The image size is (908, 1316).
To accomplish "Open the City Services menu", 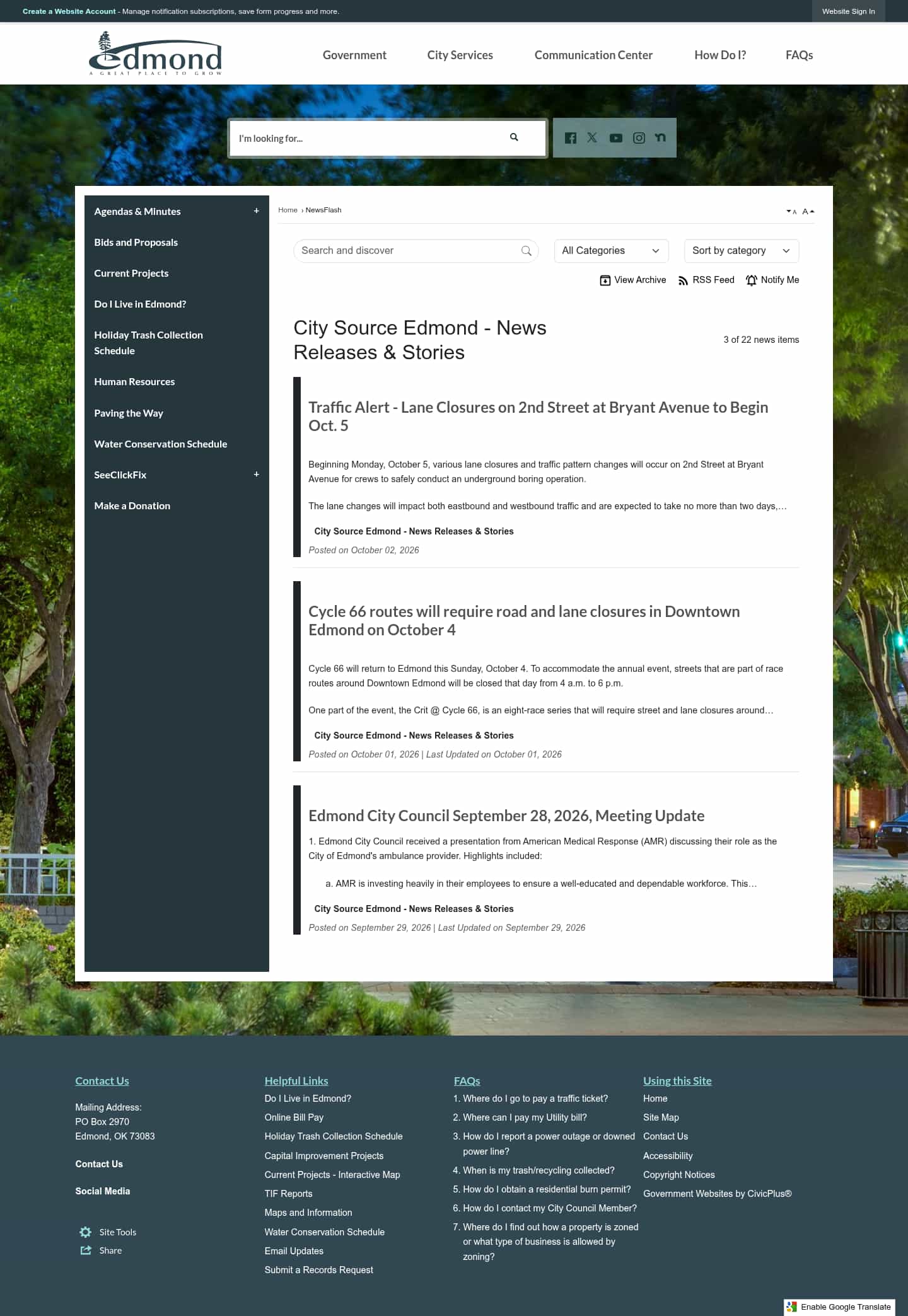I will pos(460,55).
